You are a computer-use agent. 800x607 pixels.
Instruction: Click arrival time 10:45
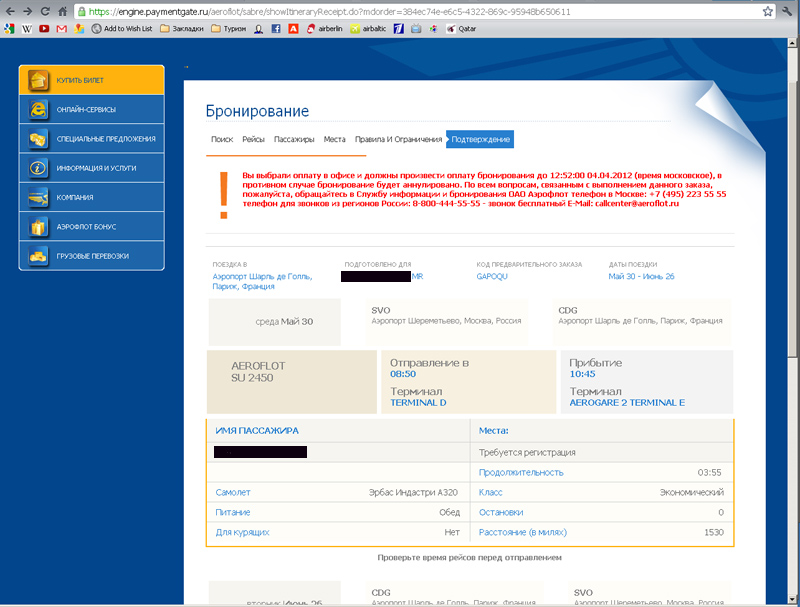click(x=582, y=374)
